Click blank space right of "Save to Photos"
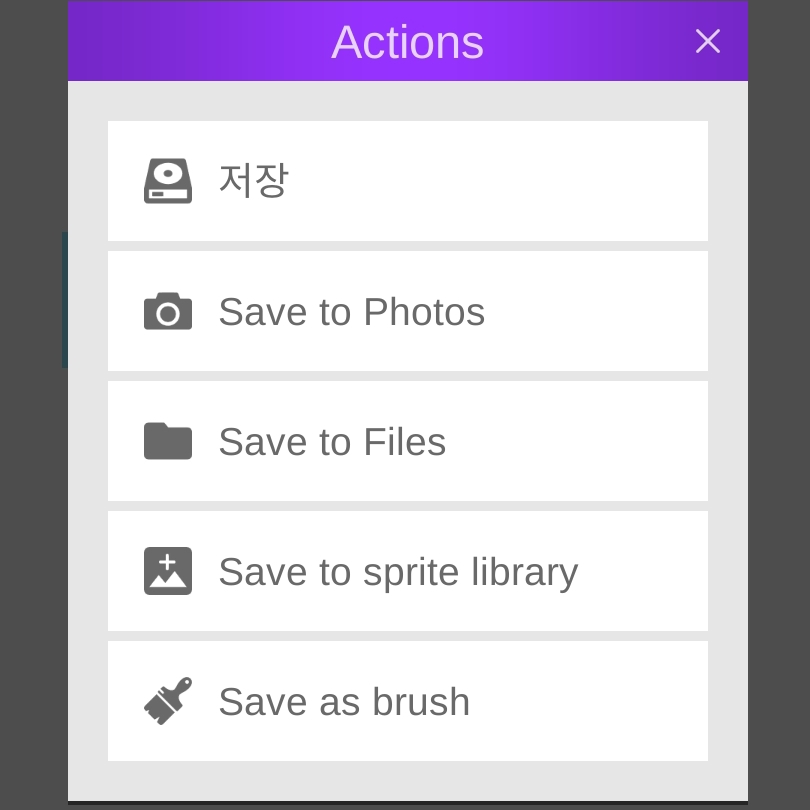Screen dimensions: 810x810 coord(600,312)
